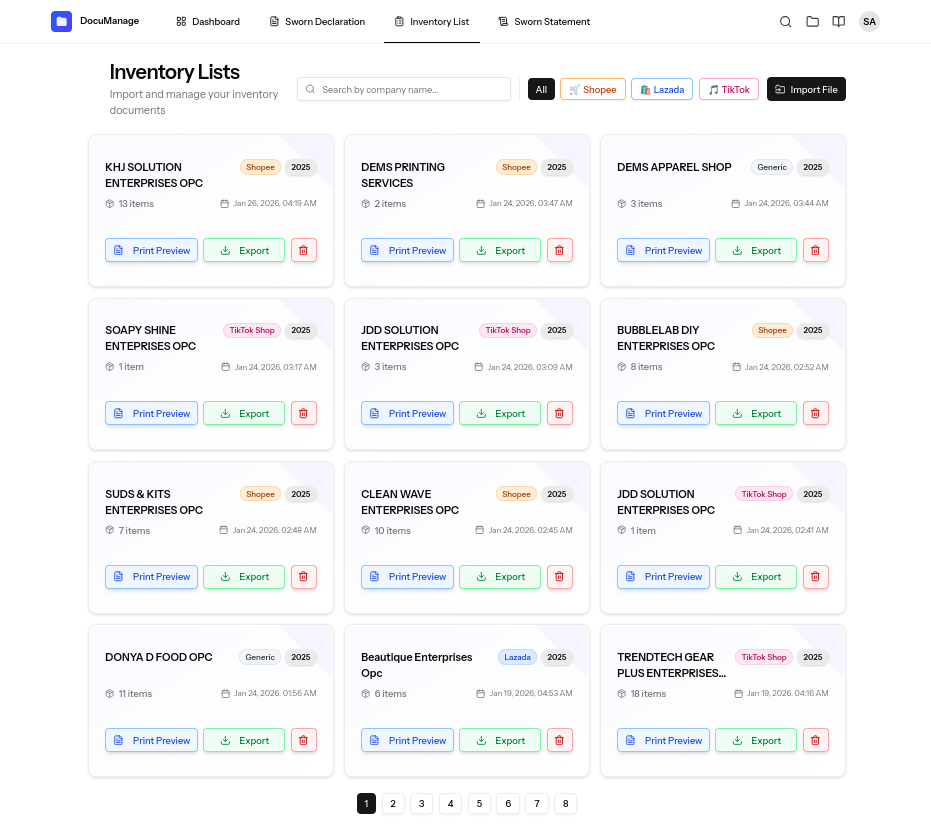Image resolution: width=931 pixels, height=825 pixels.
Task: Filter lists by Shopee
Action: (593, 90)
